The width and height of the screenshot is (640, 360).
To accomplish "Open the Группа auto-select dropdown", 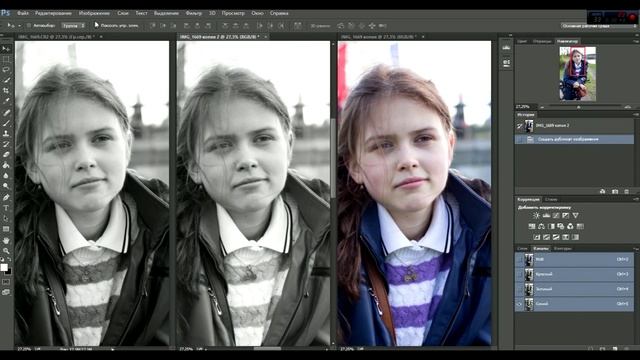I will coord(73,25).
